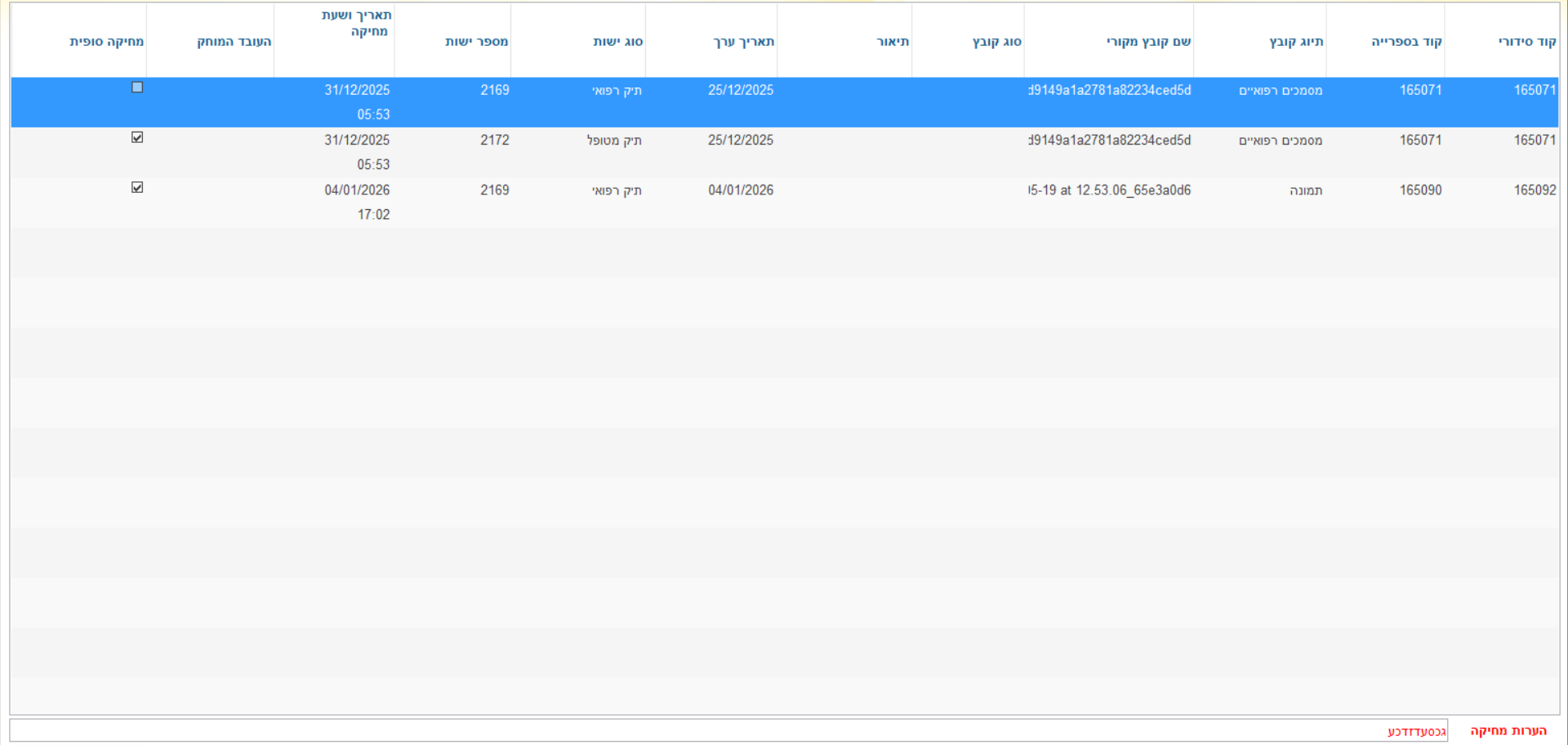The width and height of the screenshot is (1568, 745).
Task: Sort table by תאריך ערך header
Action: (743, 42)
